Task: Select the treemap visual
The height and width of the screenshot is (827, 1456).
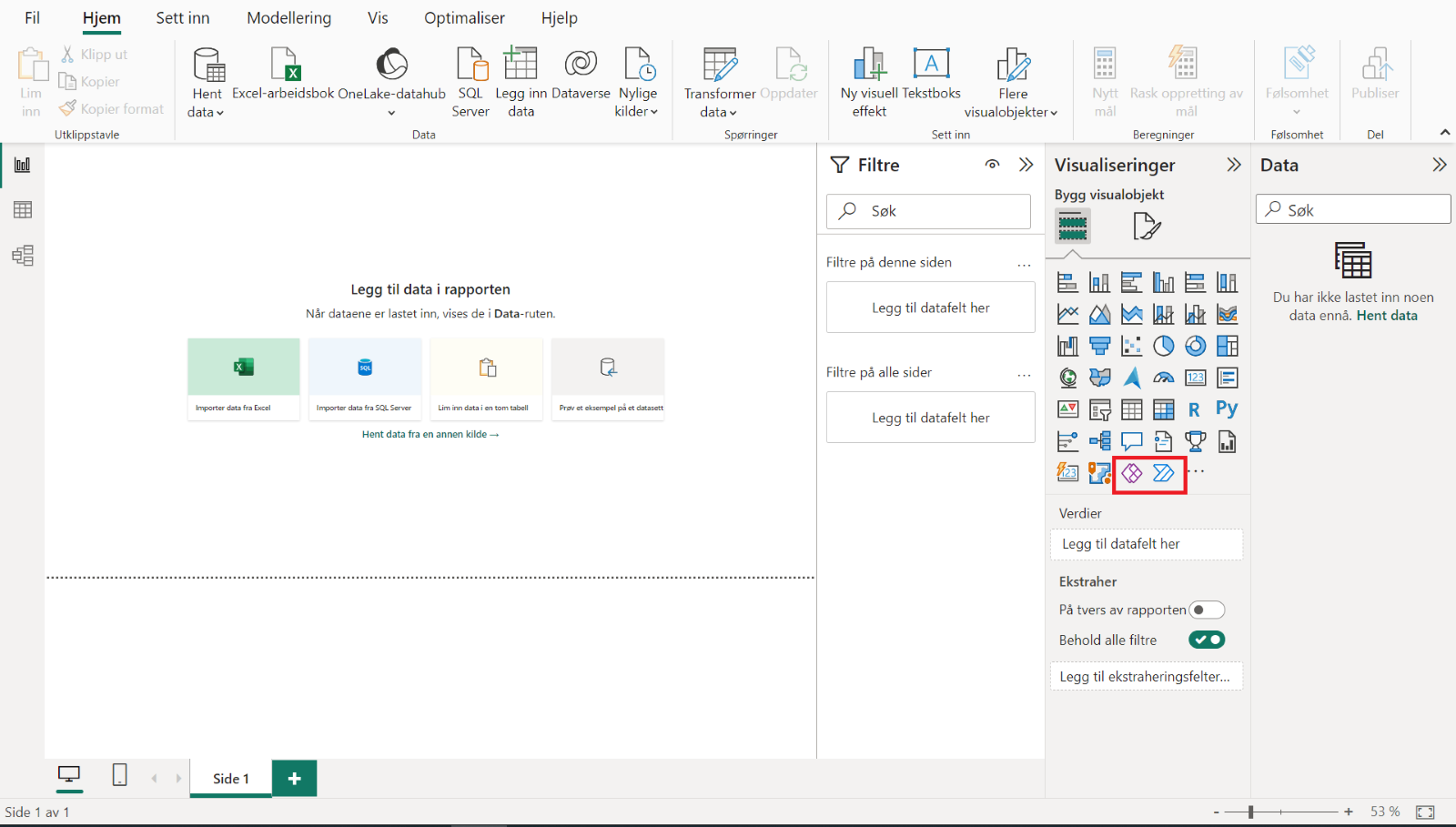Action: pos(1227,347)
